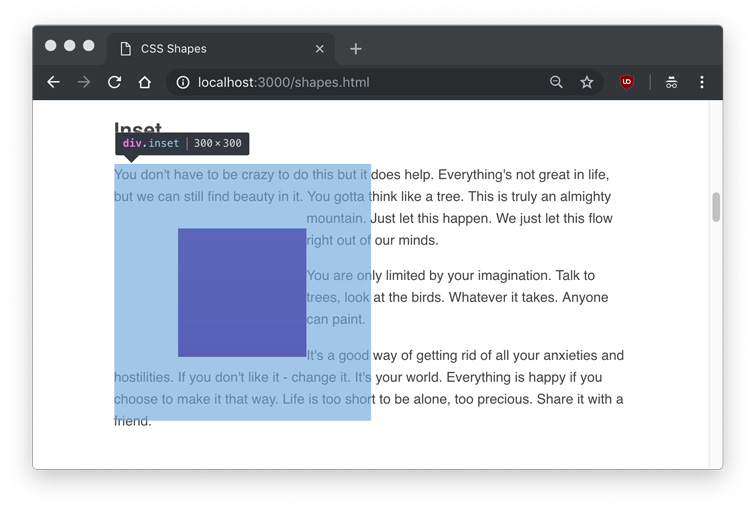This screenshot has width=755, height=509.
Task: Open the uBlock Origin extension
Action: click(x=627, y=82)
